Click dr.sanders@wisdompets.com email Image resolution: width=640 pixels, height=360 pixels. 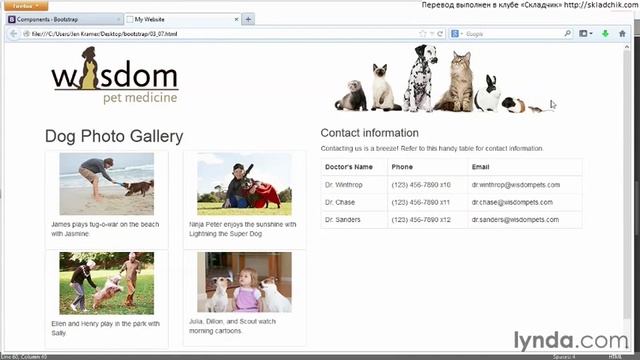[x=515, y=220]
